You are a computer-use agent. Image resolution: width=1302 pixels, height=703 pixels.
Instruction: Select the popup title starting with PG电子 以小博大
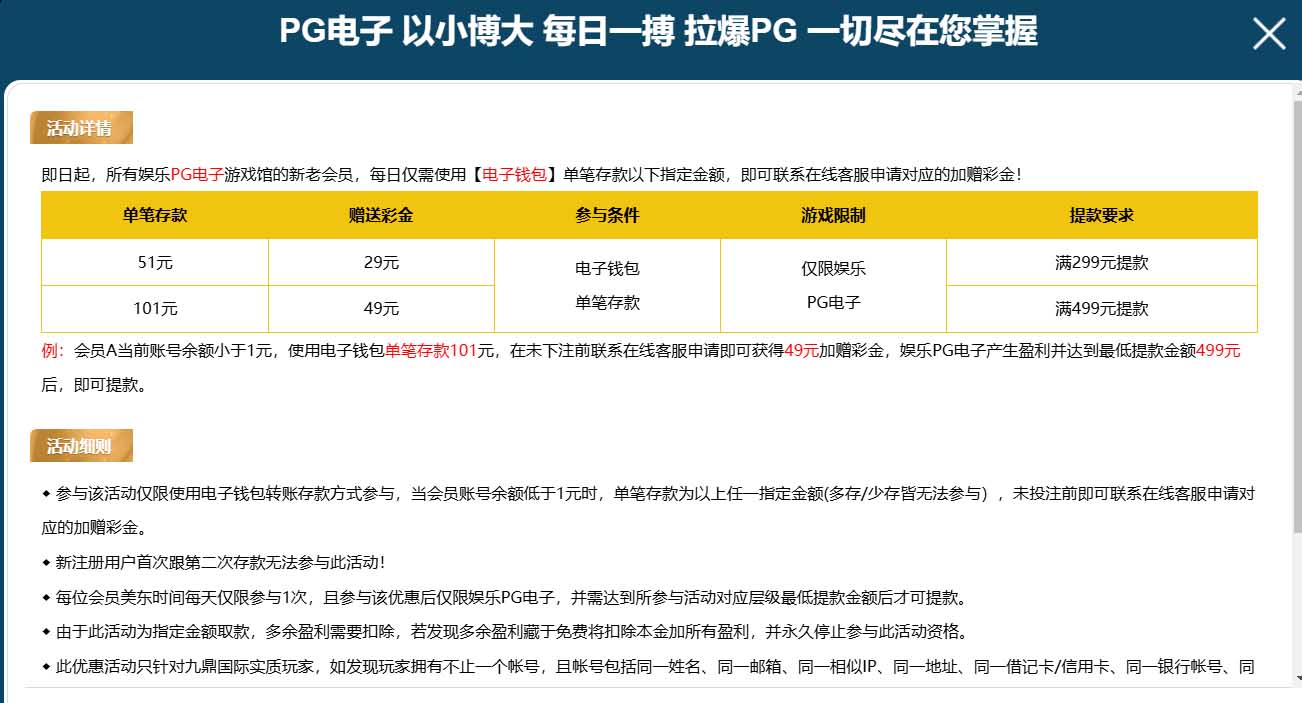(658, 31)
